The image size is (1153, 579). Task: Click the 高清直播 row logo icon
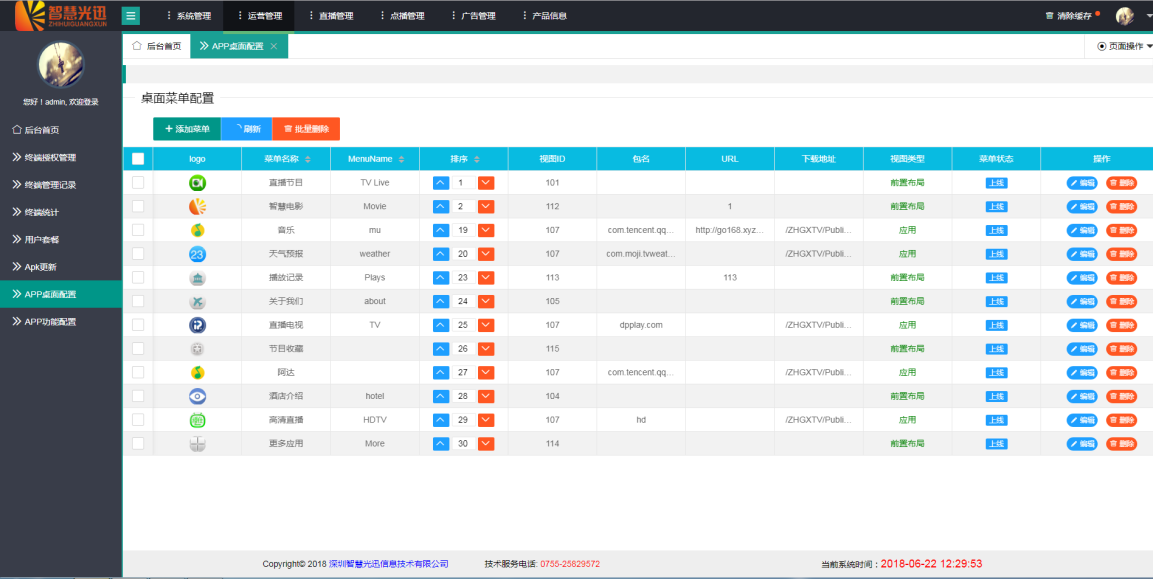pos(197,420)
